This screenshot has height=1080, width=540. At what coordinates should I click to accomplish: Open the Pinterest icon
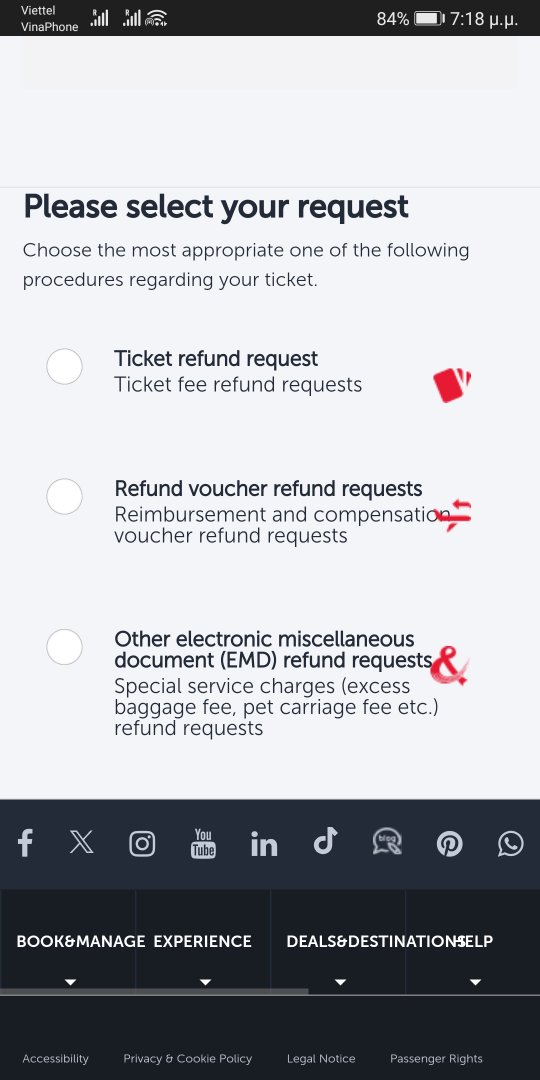[x=450, y=844]
